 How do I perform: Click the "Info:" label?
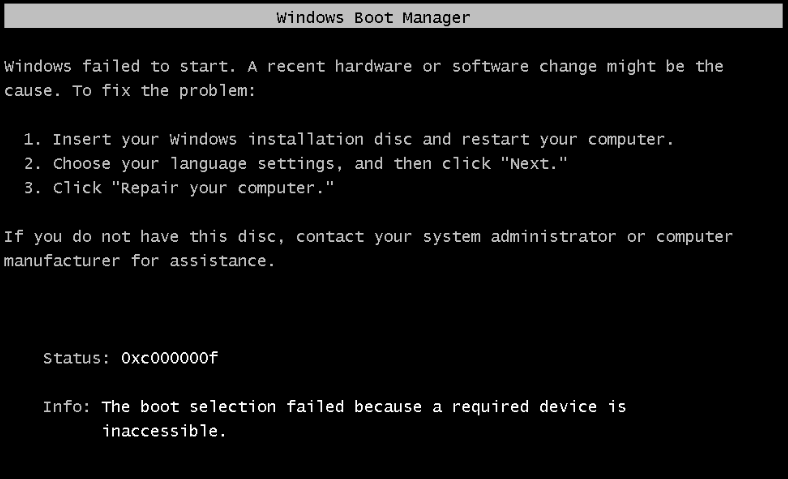click(67, 407)
